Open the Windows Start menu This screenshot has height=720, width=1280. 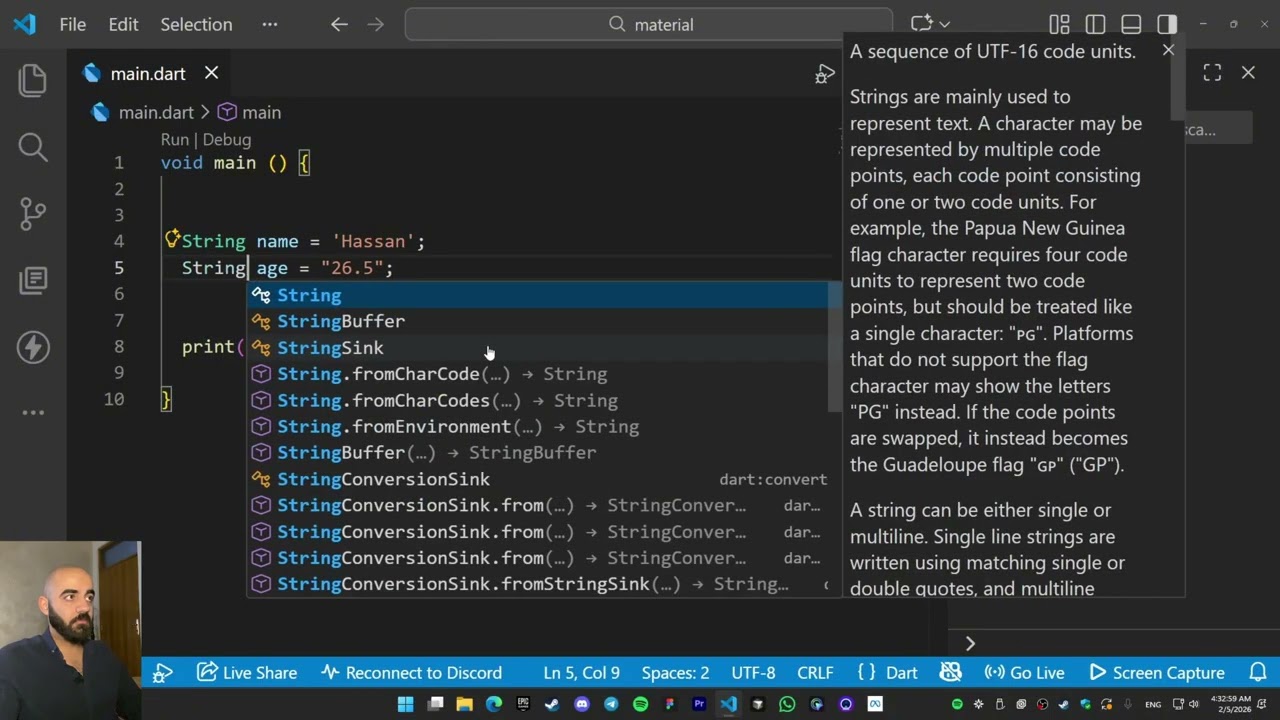405,704
